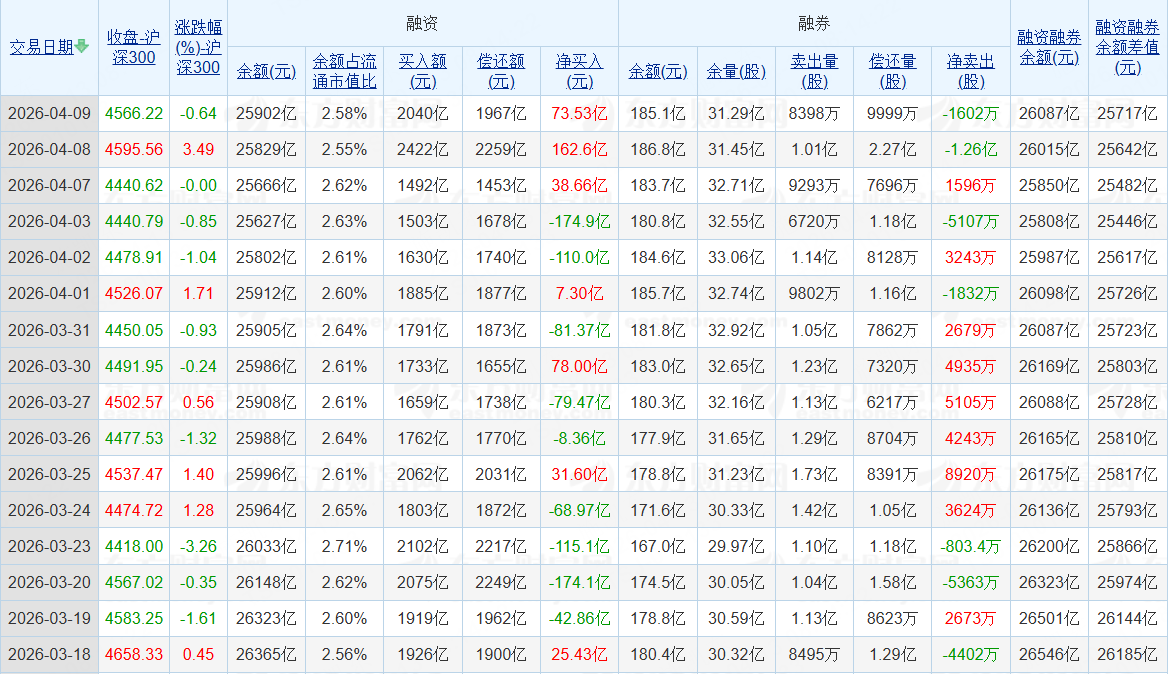The image size is (1168, 674).
Task: Select the 2026-04-08 date cell
Action: (49, 150)
